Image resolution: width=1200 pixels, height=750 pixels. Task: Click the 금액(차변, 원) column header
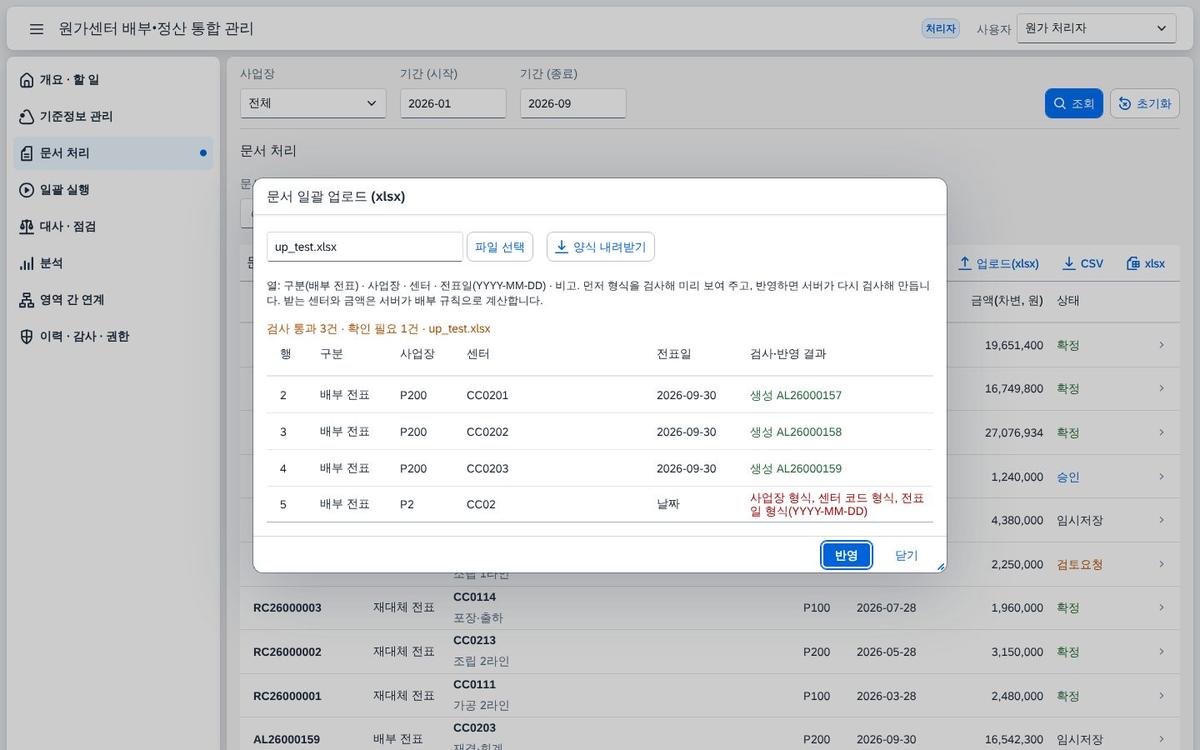coord(1007,300)
